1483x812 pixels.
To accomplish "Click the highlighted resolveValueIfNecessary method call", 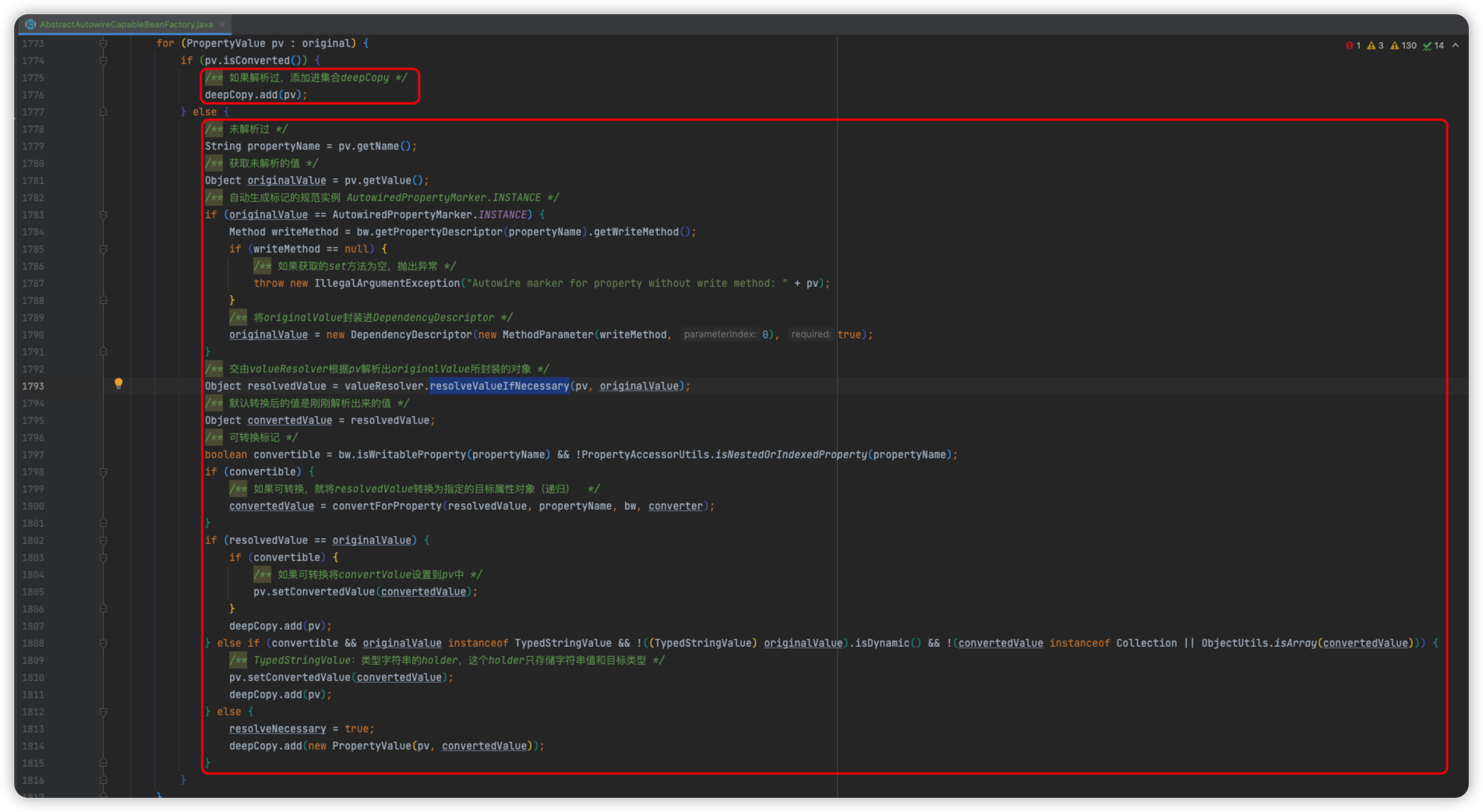I will coord(500,387).
